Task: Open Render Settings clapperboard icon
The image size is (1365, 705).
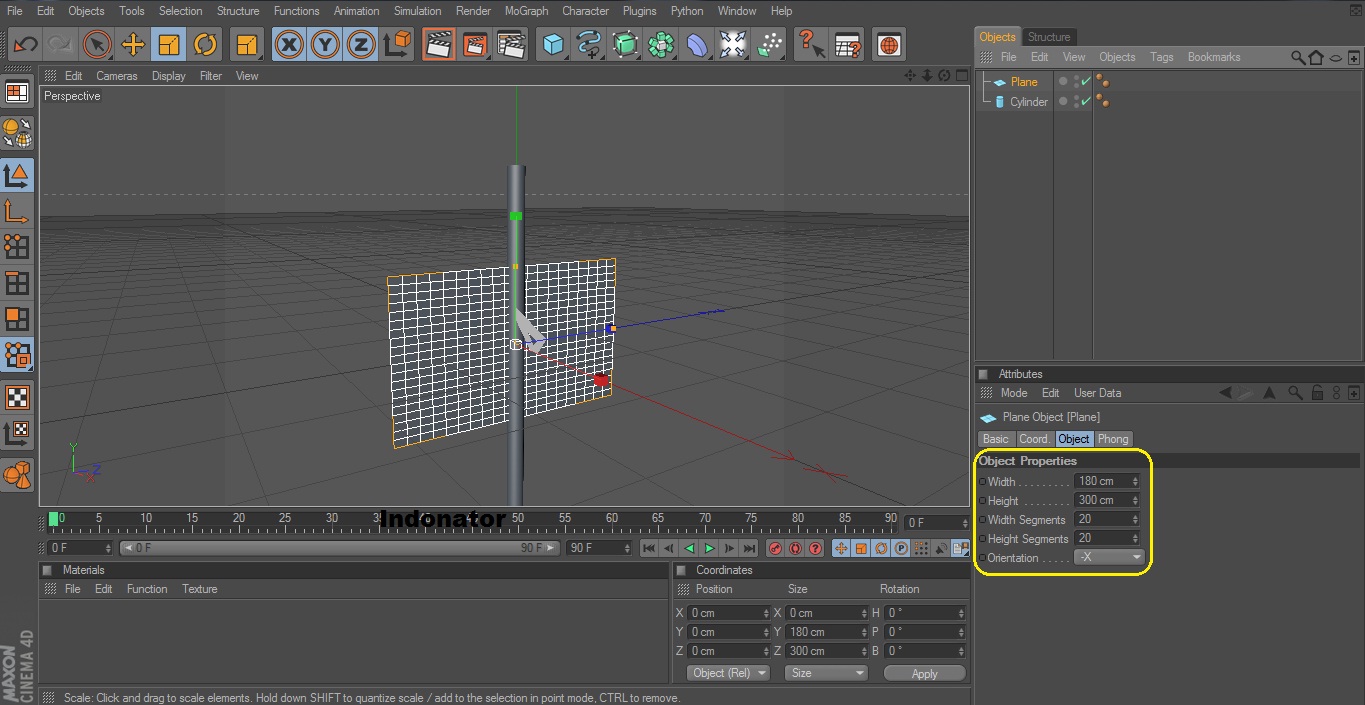Action: [x=510, y=44]
